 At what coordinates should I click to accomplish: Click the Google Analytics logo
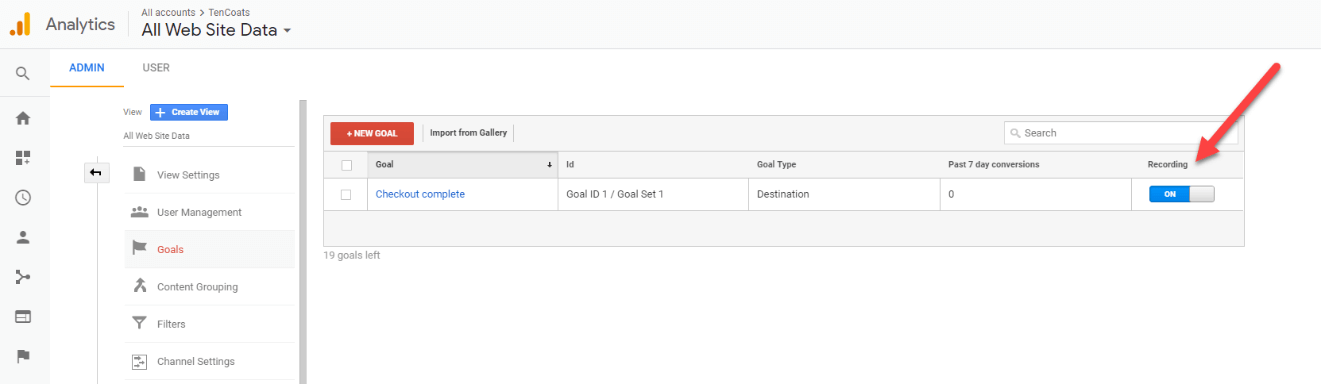pyautogui.click(x=20, y=23)
